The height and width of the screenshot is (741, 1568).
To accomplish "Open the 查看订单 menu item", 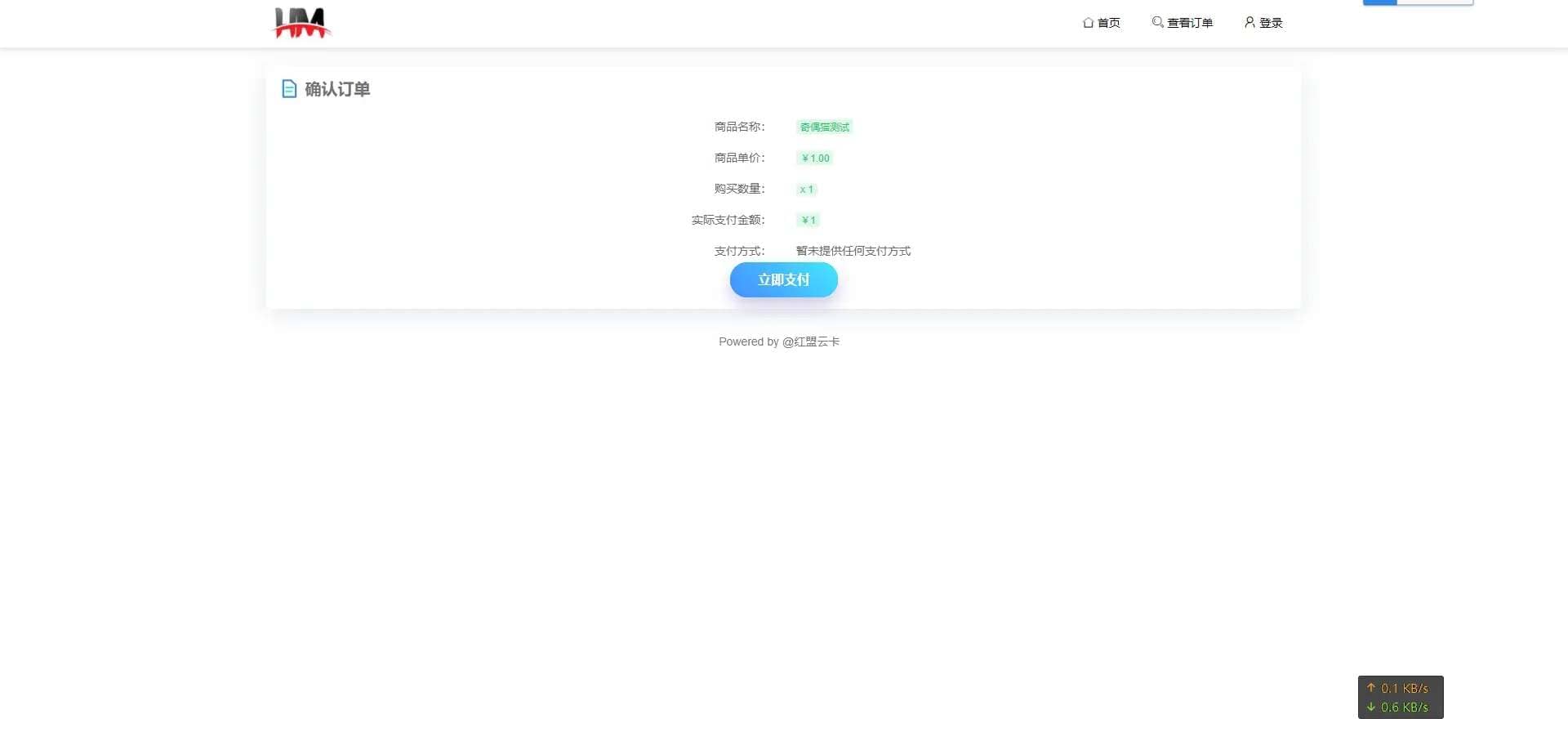I will click(x=1190, y=23).
